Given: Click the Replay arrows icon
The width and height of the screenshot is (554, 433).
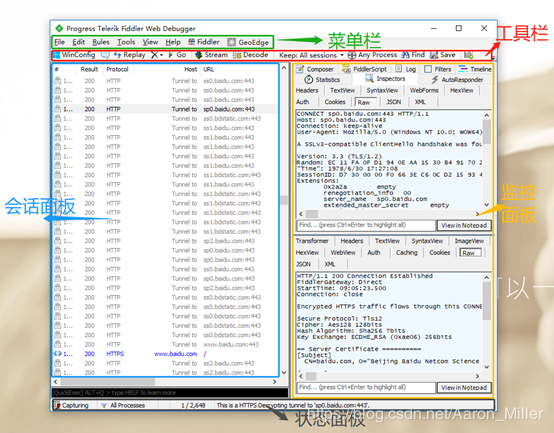Looking at the screenshot, I should point(117,55).
